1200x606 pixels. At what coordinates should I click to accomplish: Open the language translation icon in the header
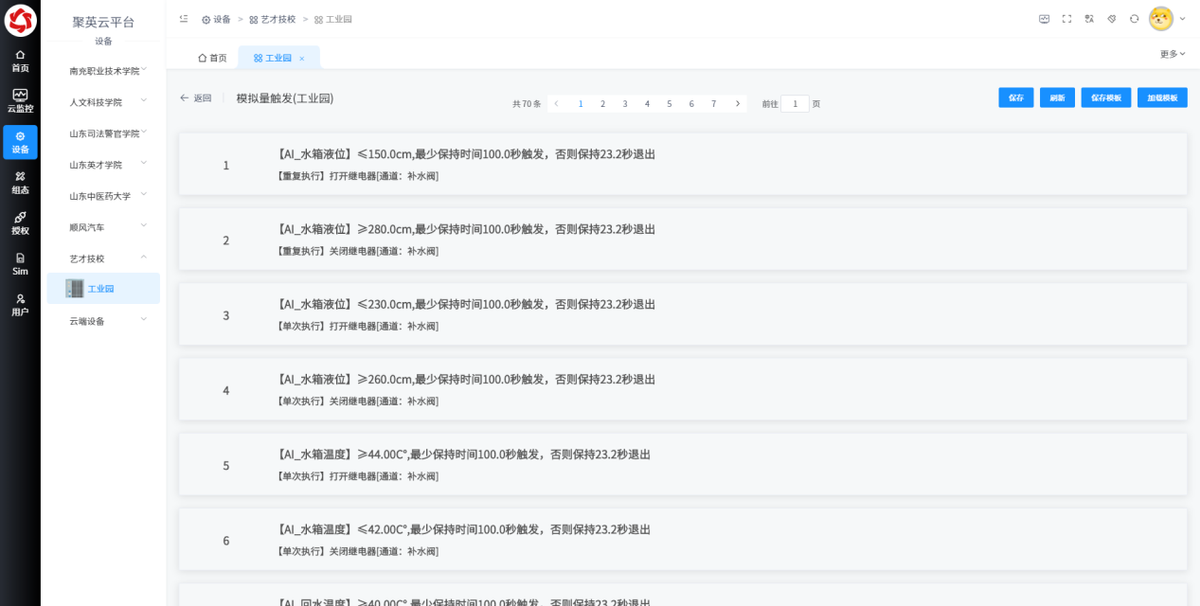pos(1090,18)
